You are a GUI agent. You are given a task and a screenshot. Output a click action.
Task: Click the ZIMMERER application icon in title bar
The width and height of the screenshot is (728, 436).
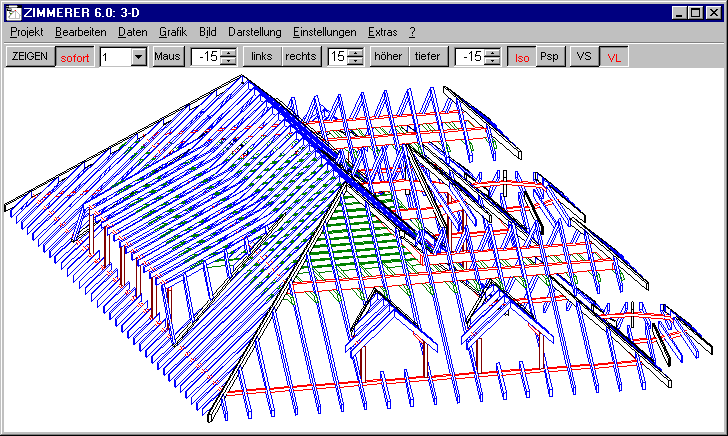[13, 11]
